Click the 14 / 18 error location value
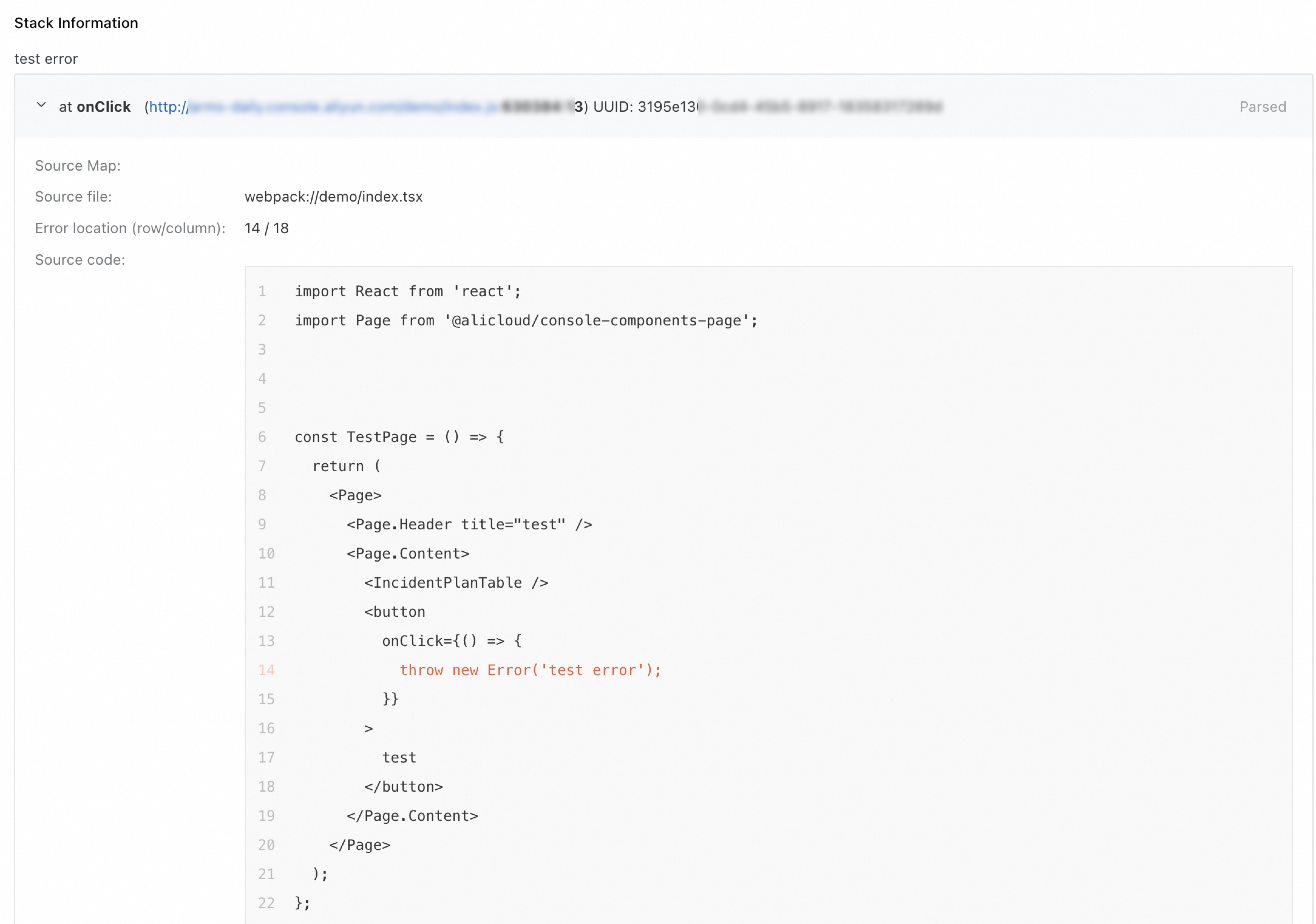1316x924 pixels. click(x=266, y=228)
